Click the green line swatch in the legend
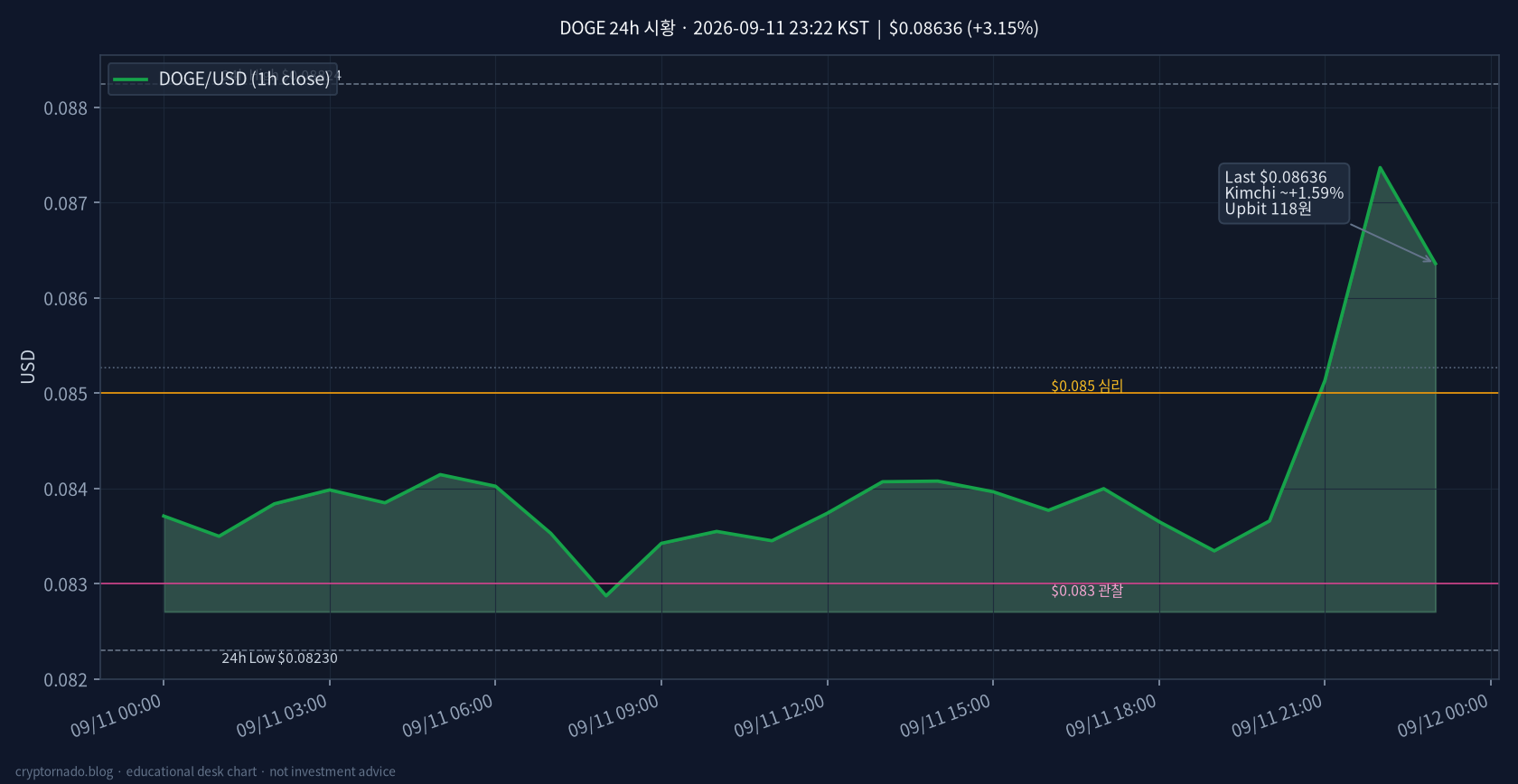Viewport: 1518px width, 784px height. pos(131,79)
